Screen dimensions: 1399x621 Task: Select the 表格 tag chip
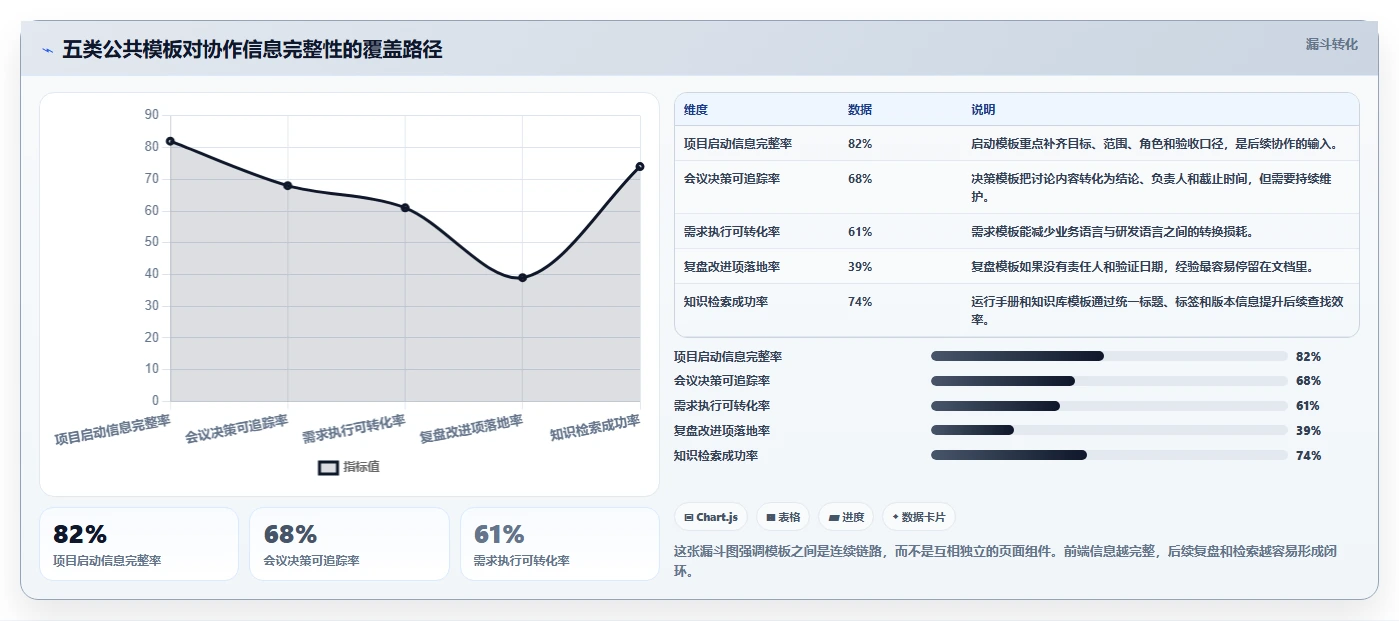783,517
